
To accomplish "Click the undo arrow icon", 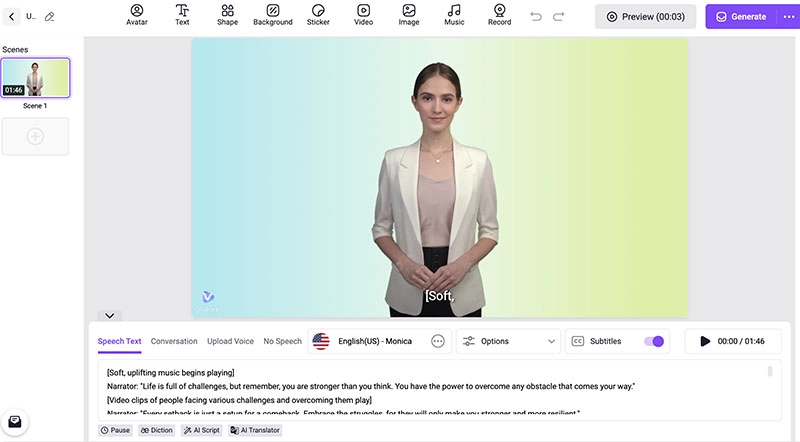I will [536, 17].
